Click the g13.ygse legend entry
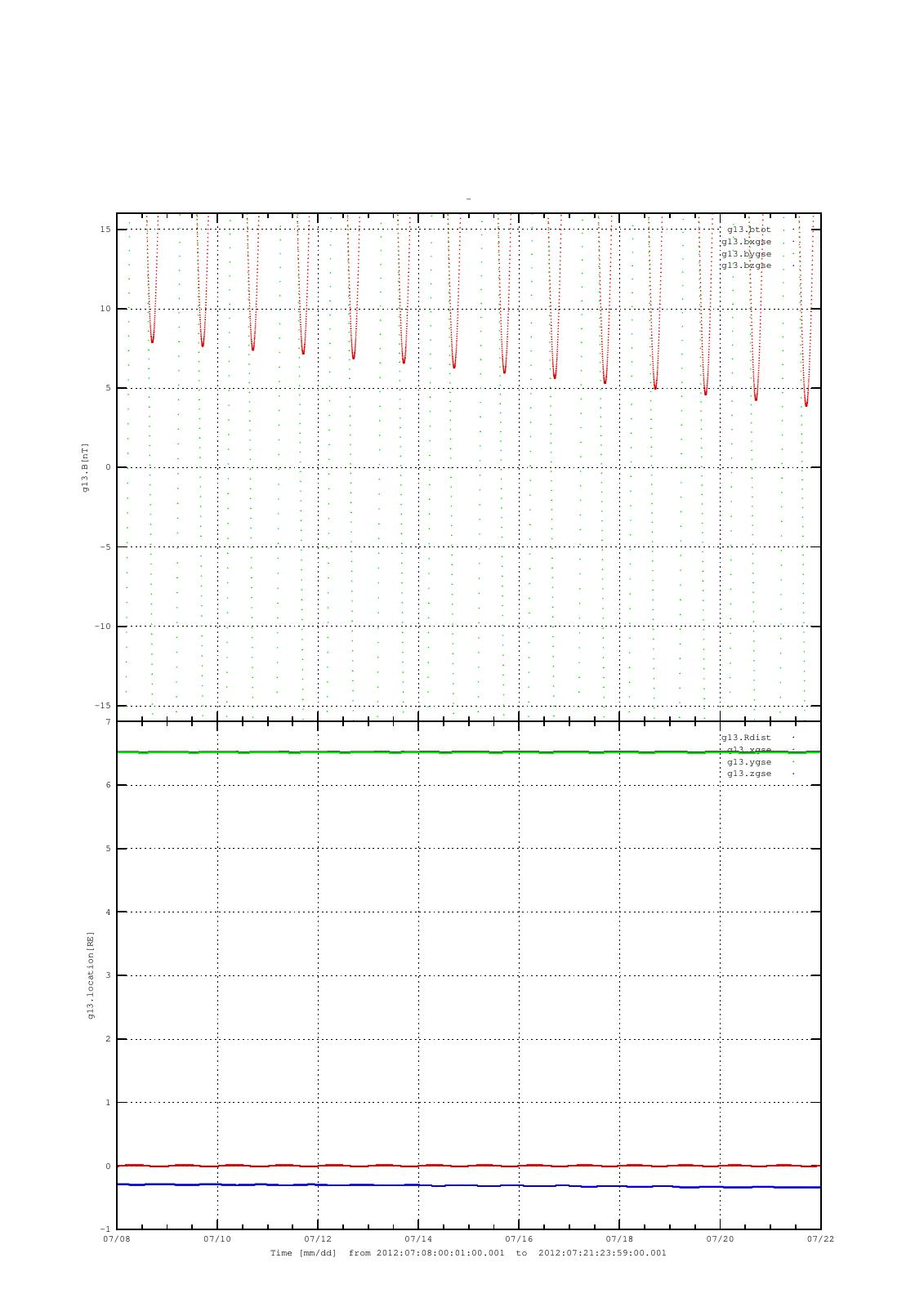The width and height of the screenshot is (924, 1307). (749, 761)
